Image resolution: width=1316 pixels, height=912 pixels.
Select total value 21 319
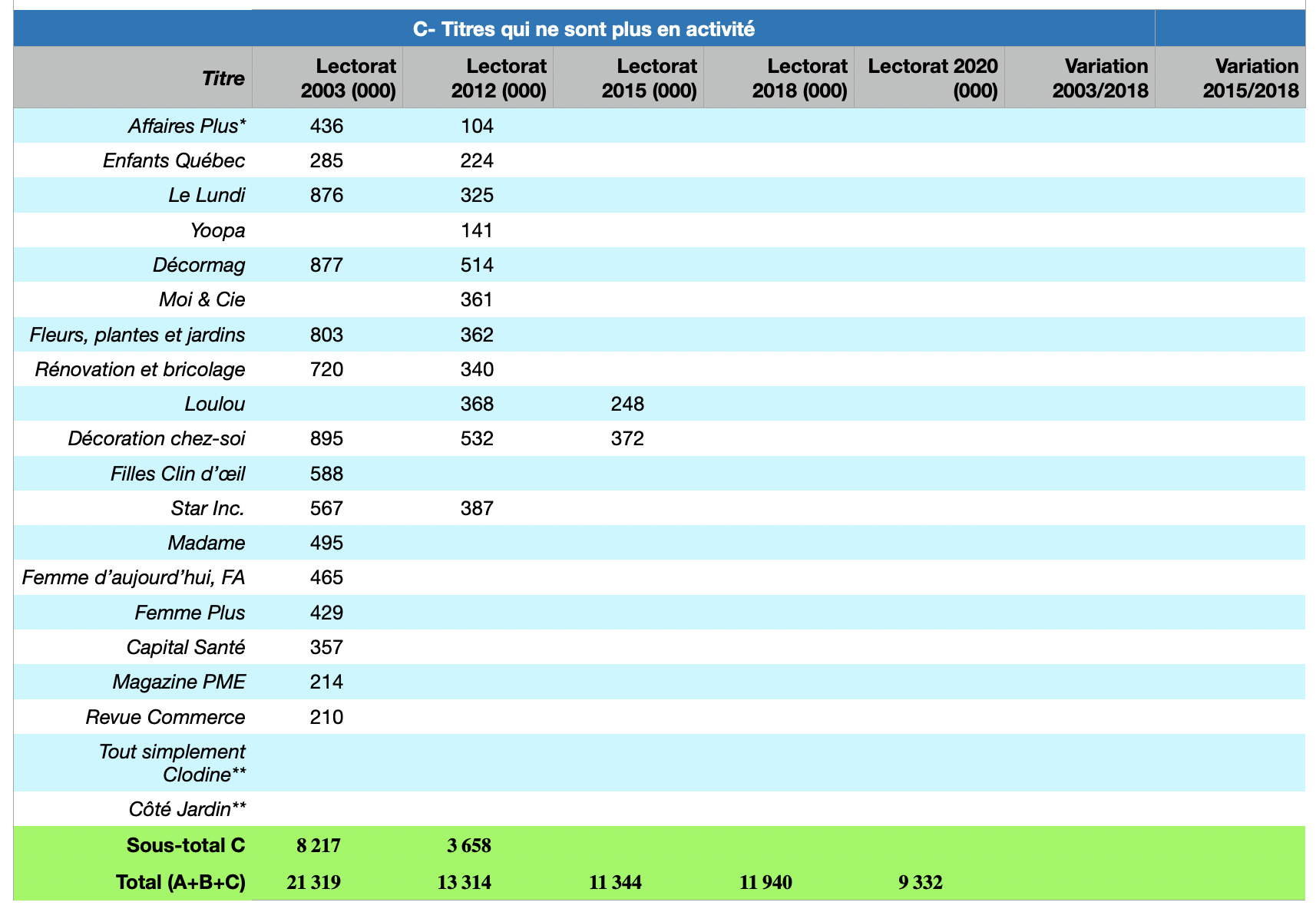pos(314,883)
